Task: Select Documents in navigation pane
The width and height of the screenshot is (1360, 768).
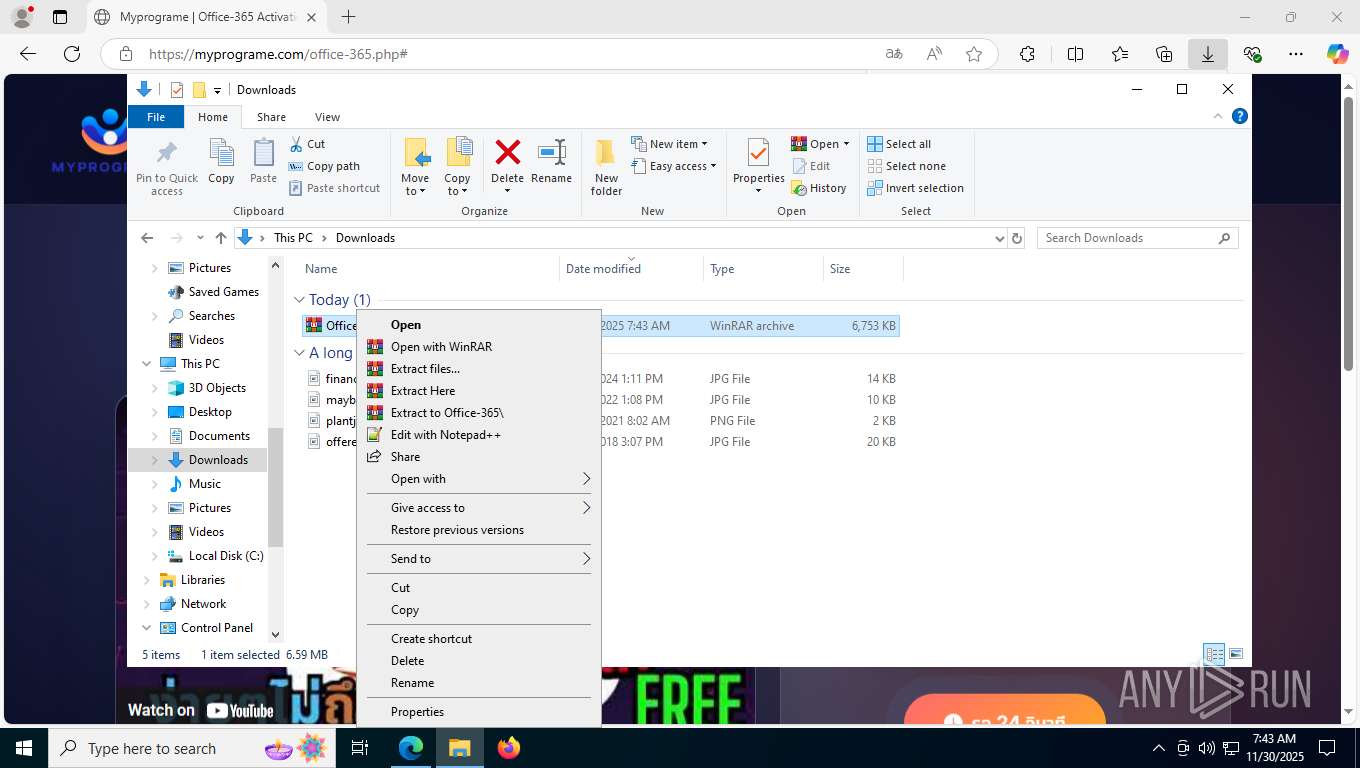Action: click(219, 436)
